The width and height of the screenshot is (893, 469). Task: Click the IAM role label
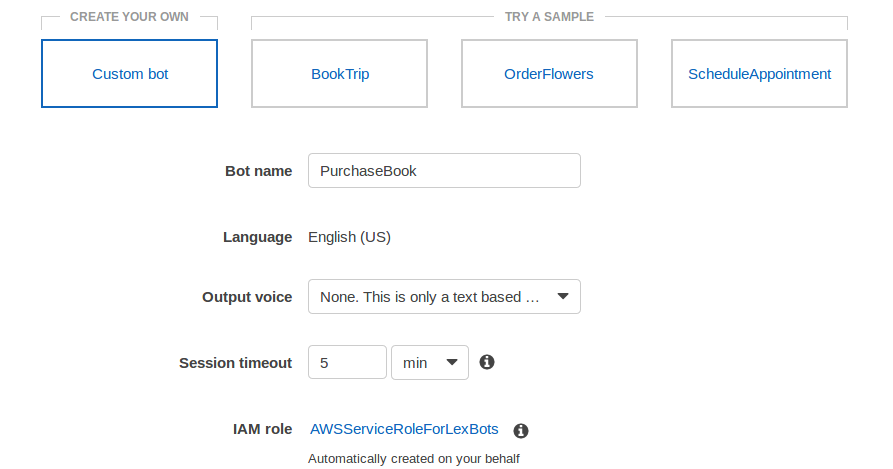point(263,429)
